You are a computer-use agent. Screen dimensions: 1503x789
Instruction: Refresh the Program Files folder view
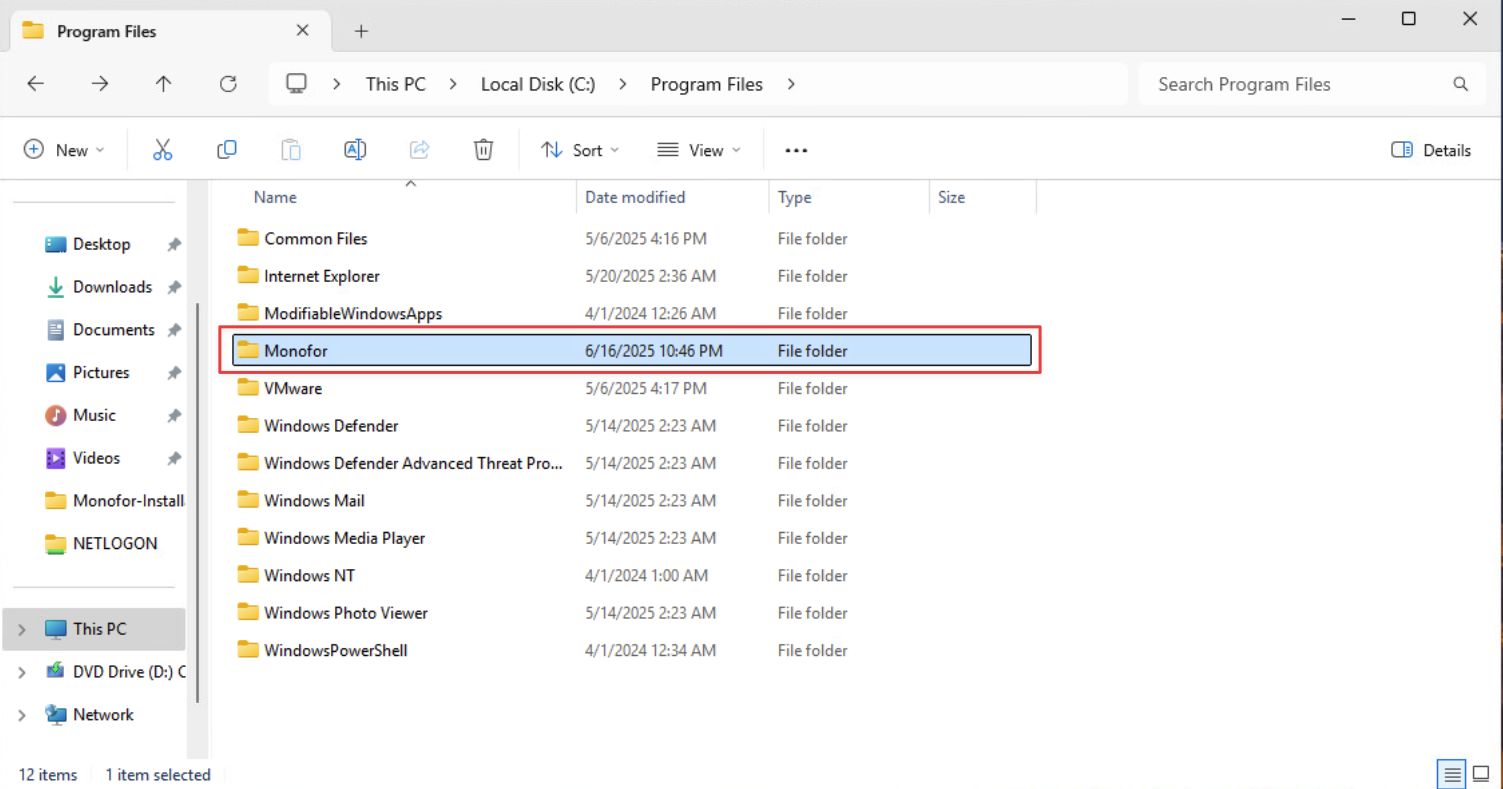click(228, 84)
